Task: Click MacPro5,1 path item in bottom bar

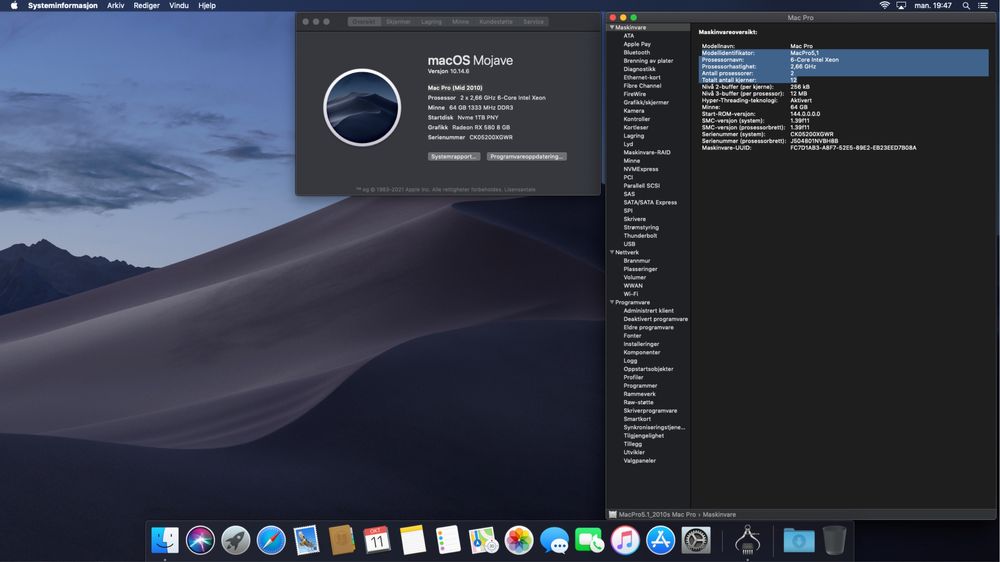Action: point(657,514)
